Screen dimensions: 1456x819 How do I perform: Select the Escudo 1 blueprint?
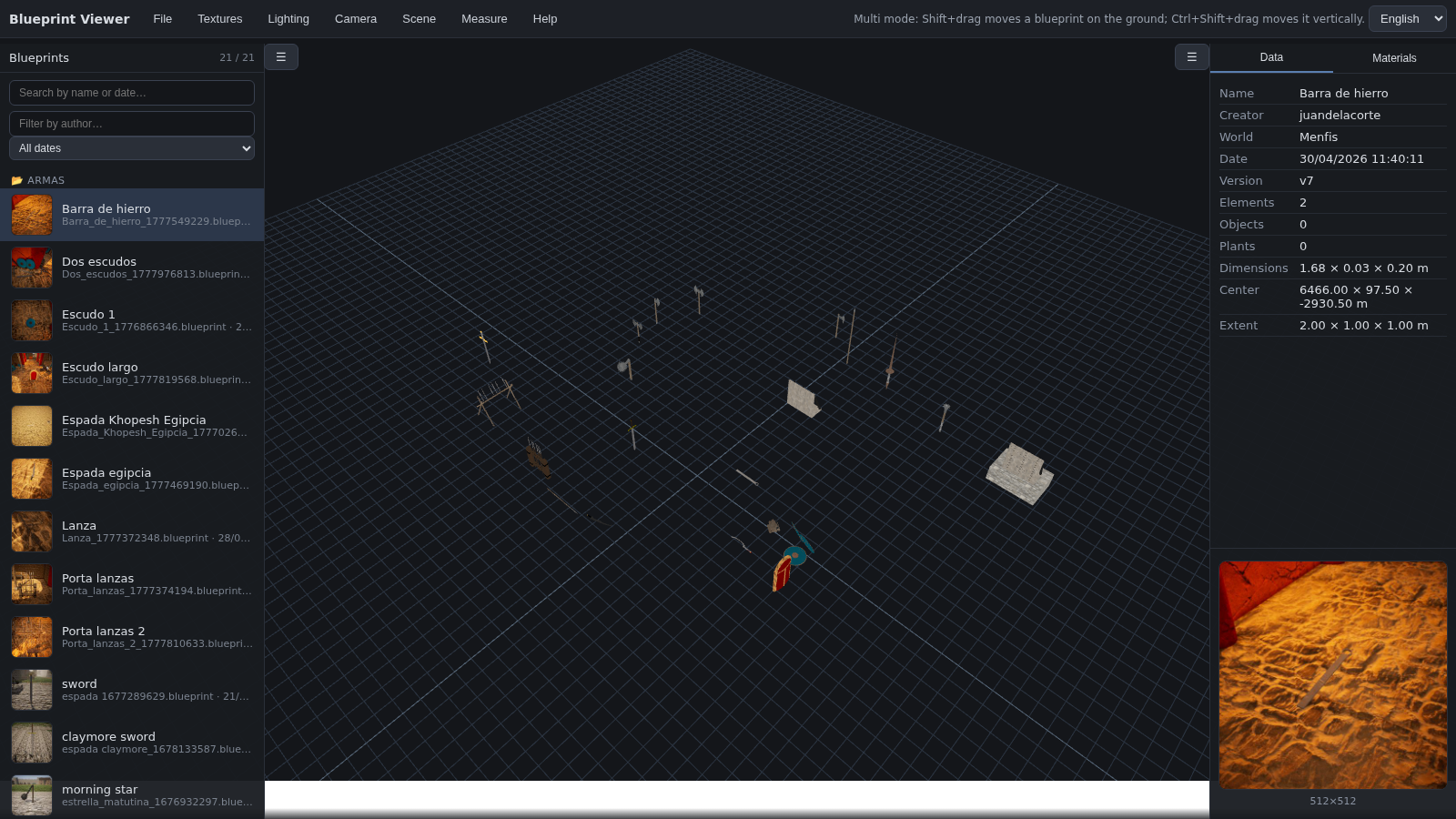coord(132,320)
